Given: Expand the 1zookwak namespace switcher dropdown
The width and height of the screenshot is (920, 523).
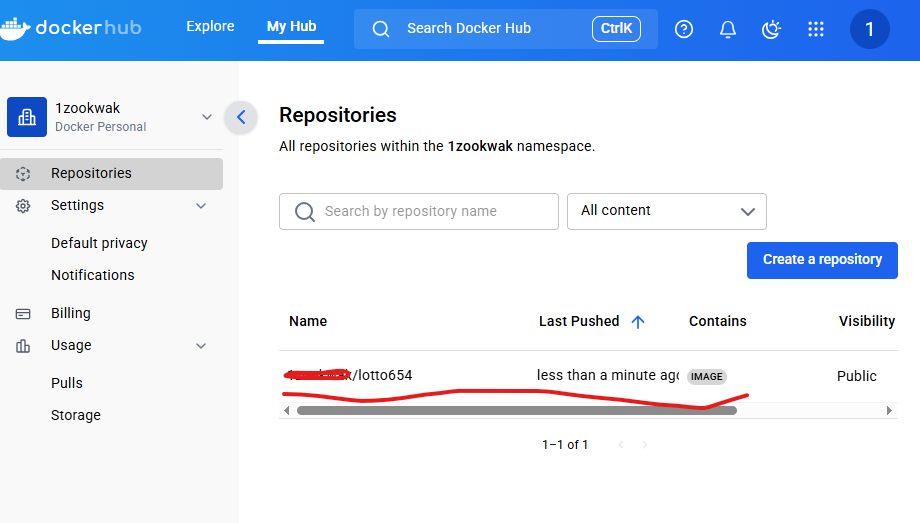Looking at the screenshot, I should pos(207,117).
